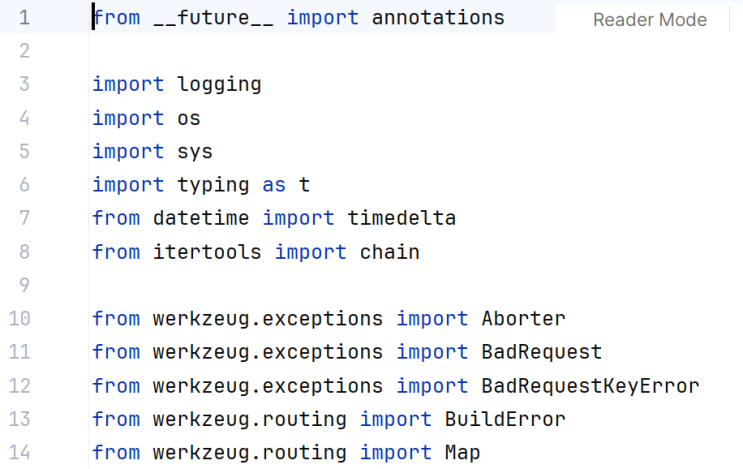743x469 pixels.
Task: Place cursor on the Map class name
Action: tap(462, 453)
